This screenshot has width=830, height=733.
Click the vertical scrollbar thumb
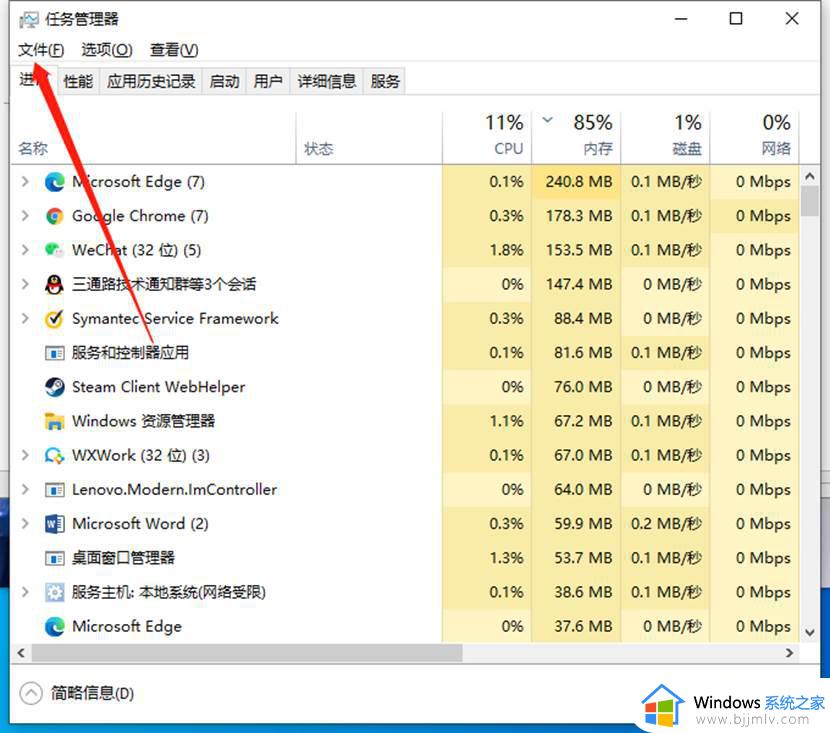[810, 201]
